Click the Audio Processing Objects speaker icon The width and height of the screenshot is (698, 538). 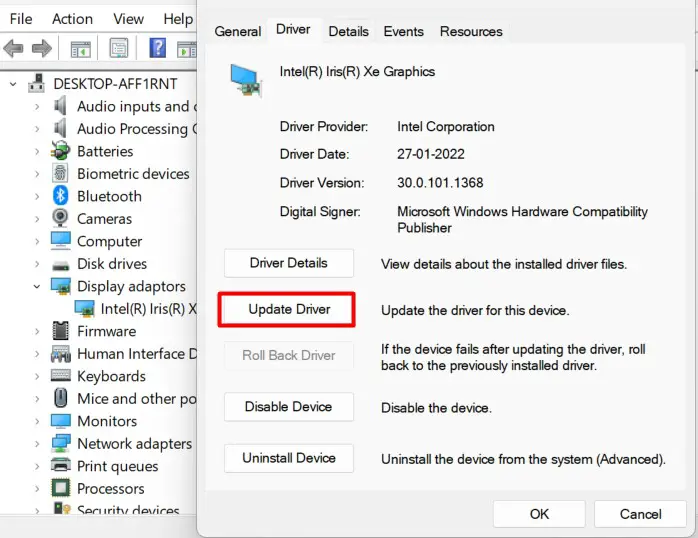click(x=60, y=128)
